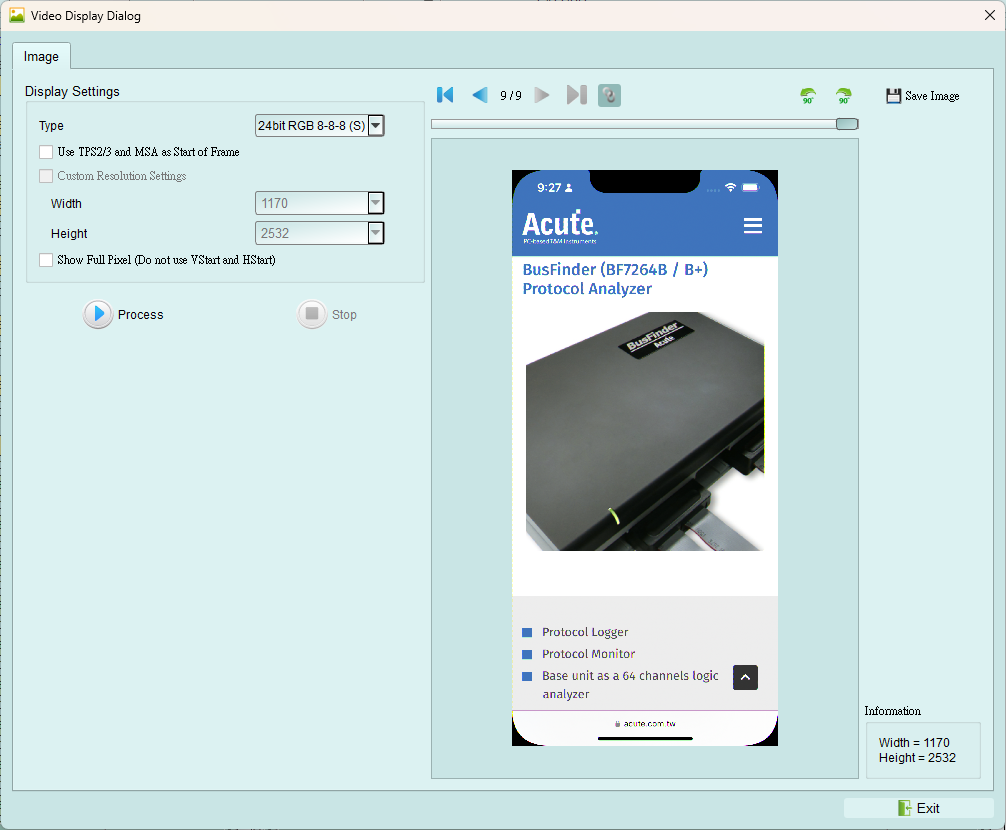Image resolution: width=1006 pixels, height=830 pixels.
Task: Jump to the last frame icon
Action: (577, 95)
